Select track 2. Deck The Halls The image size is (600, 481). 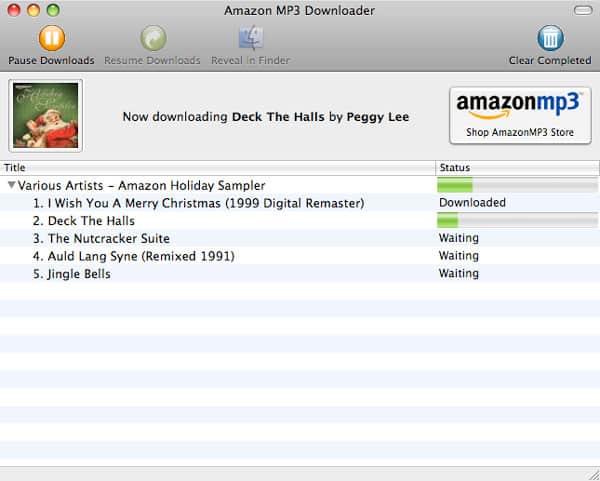tap(300, 221)
